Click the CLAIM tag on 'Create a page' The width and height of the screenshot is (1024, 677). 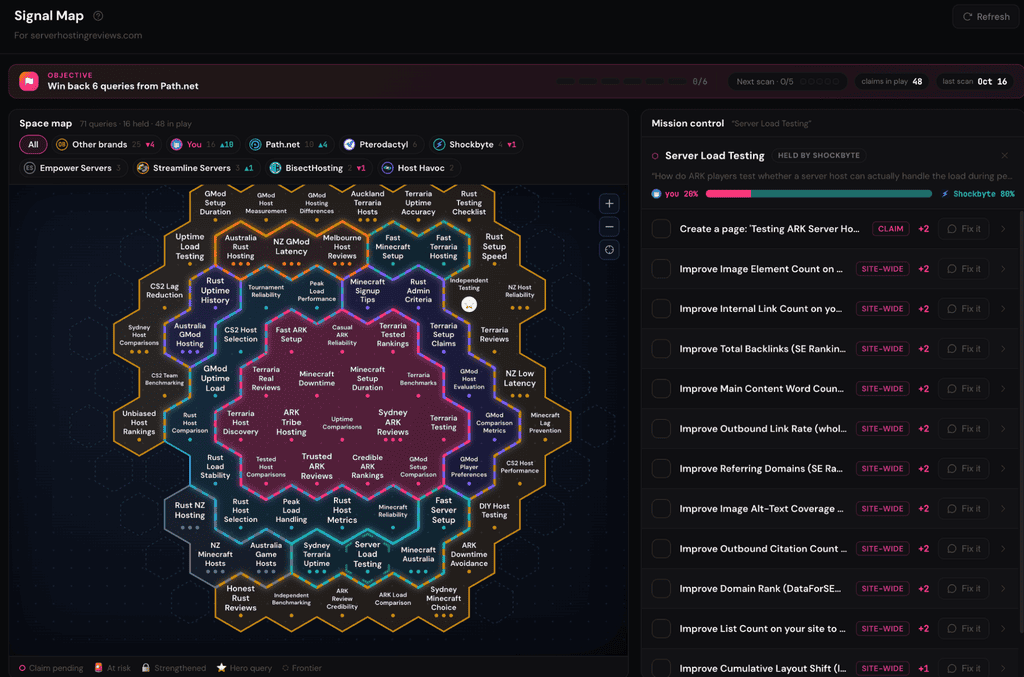890,228
